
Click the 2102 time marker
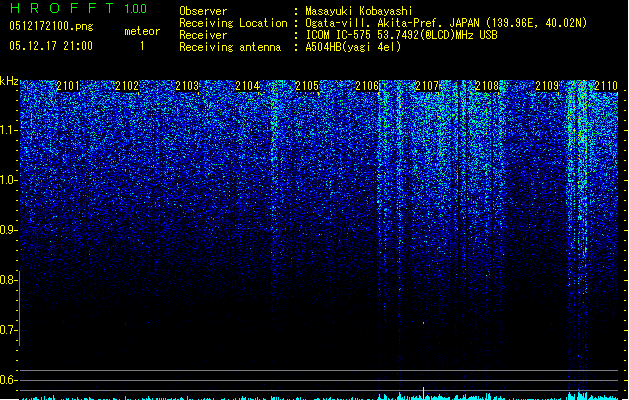127,86
